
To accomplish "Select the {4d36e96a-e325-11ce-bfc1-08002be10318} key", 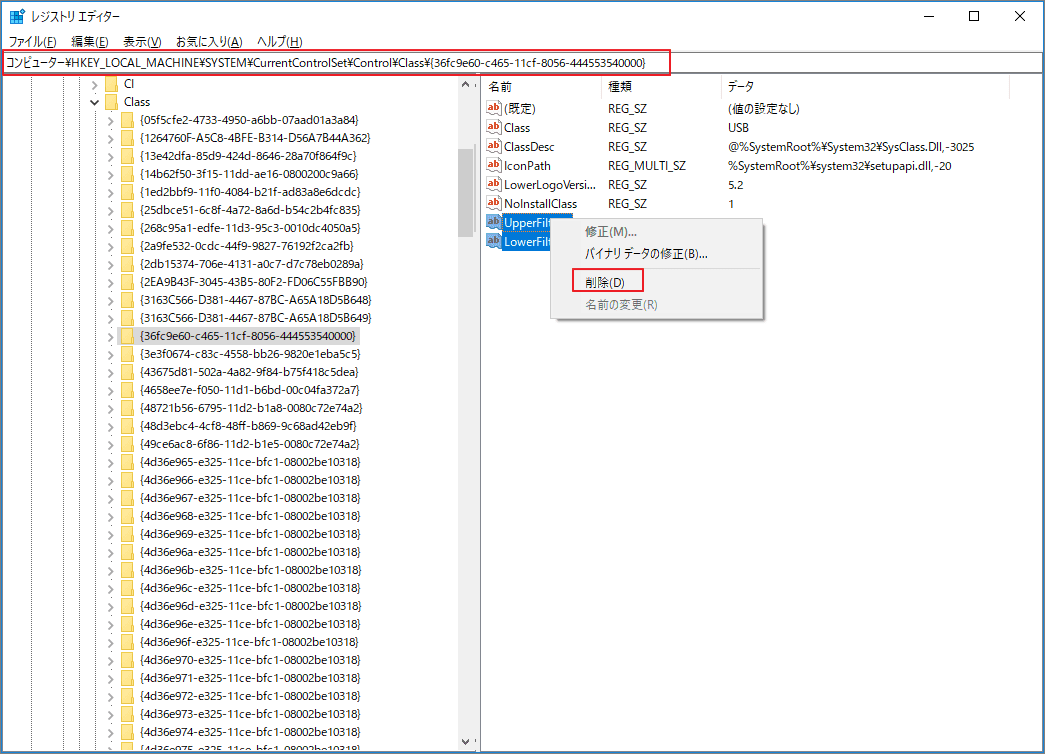I will (x=250, y=552).
